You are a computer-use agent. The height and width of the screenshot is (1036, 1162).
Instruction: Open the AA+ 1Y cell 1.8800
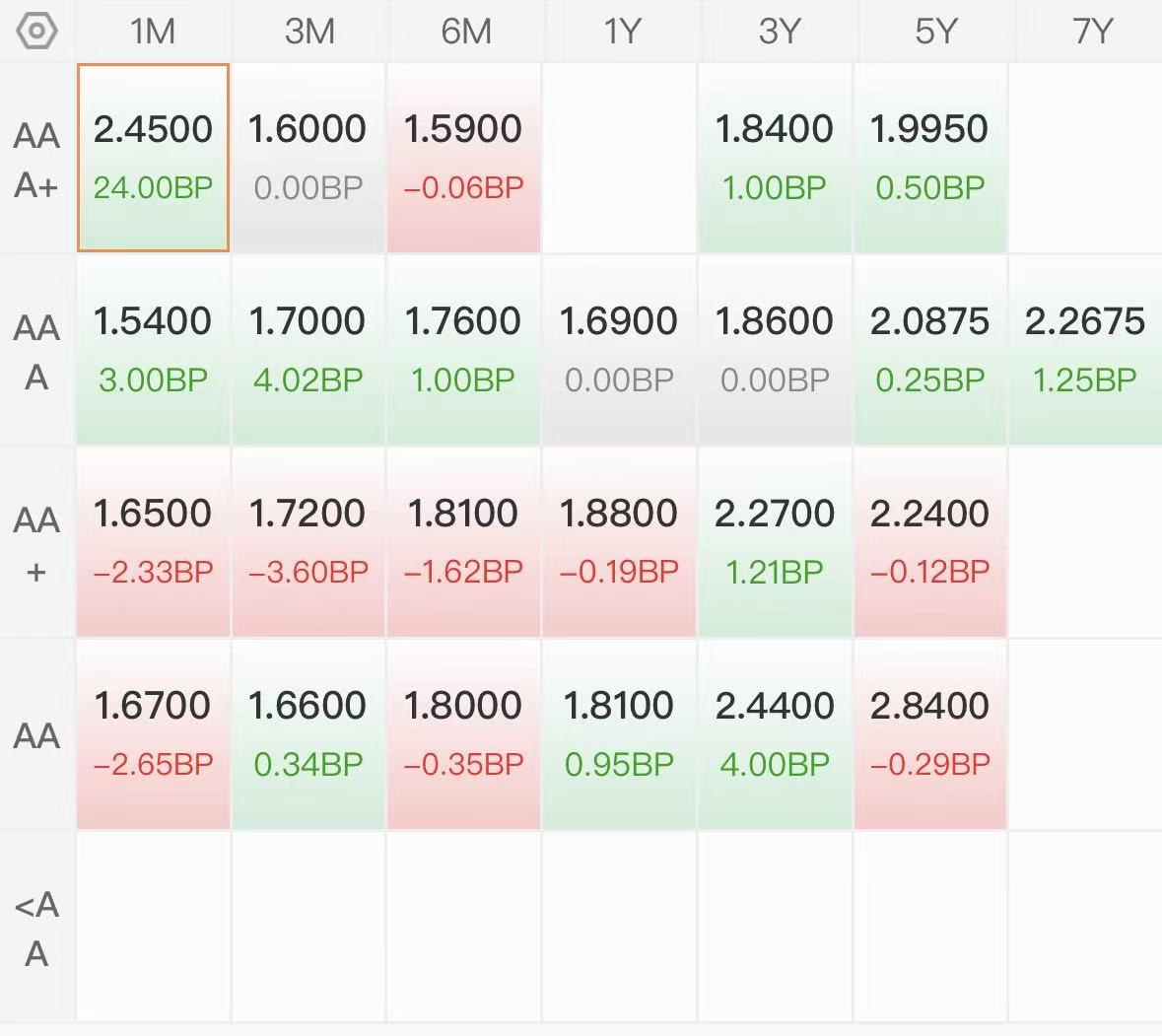pos(620,542)
